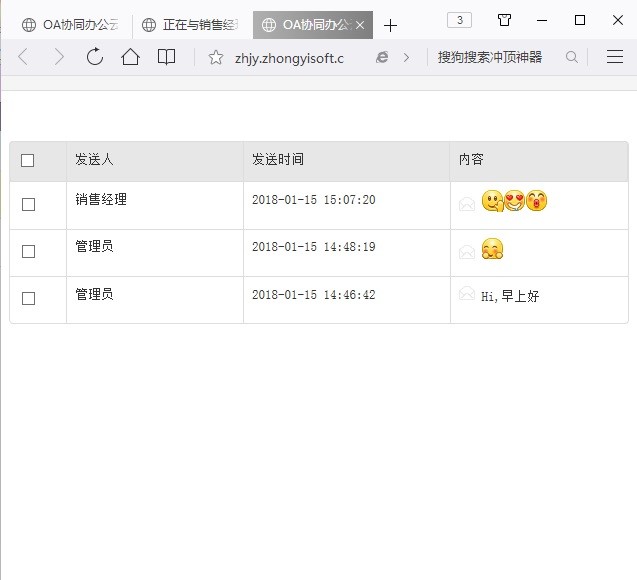Reload the current page
Viewport: 637px width, 580px height.
coord(95,57)
